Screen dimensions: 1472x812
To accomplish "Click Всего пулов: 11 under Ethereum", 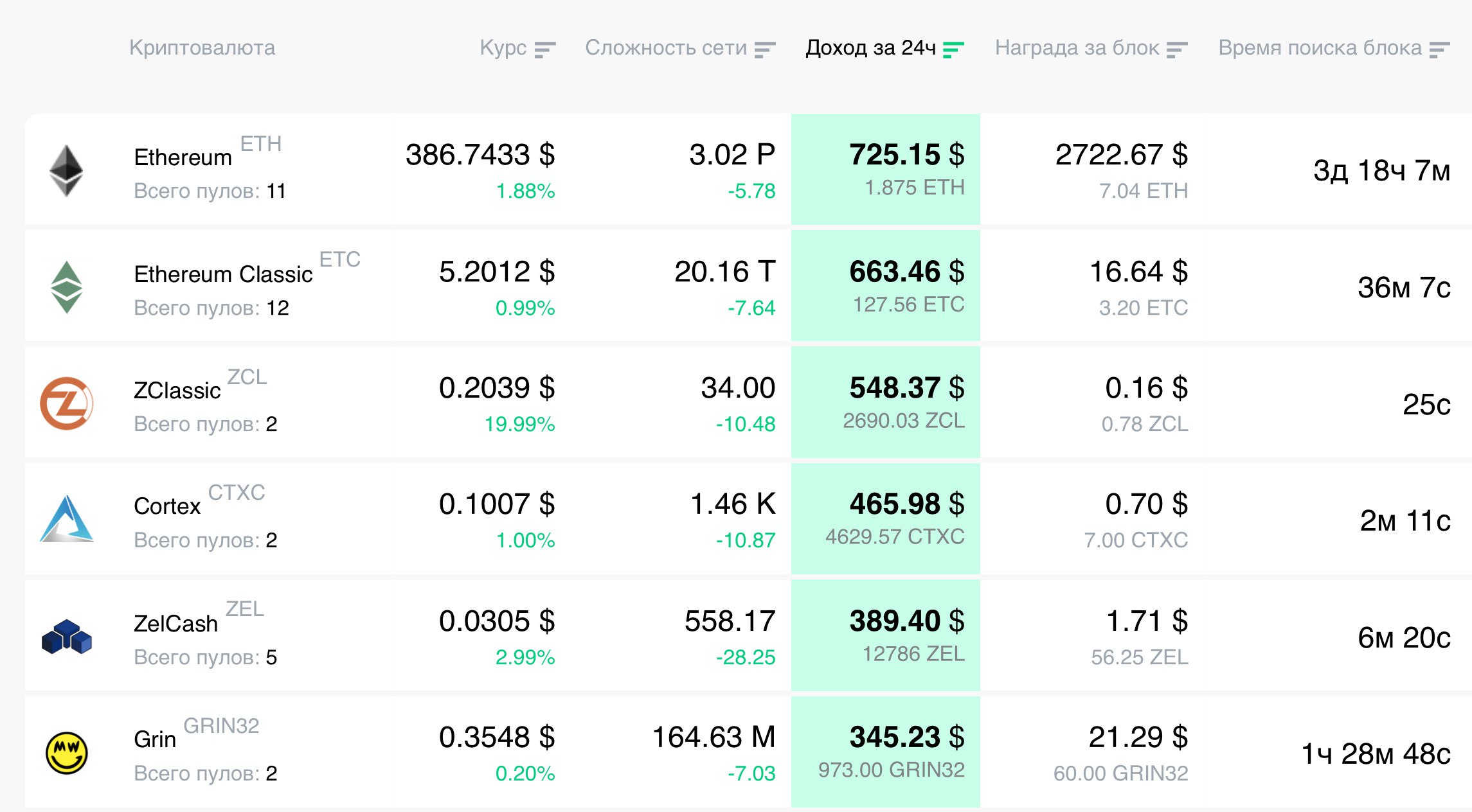I will [x=210, y=191].
